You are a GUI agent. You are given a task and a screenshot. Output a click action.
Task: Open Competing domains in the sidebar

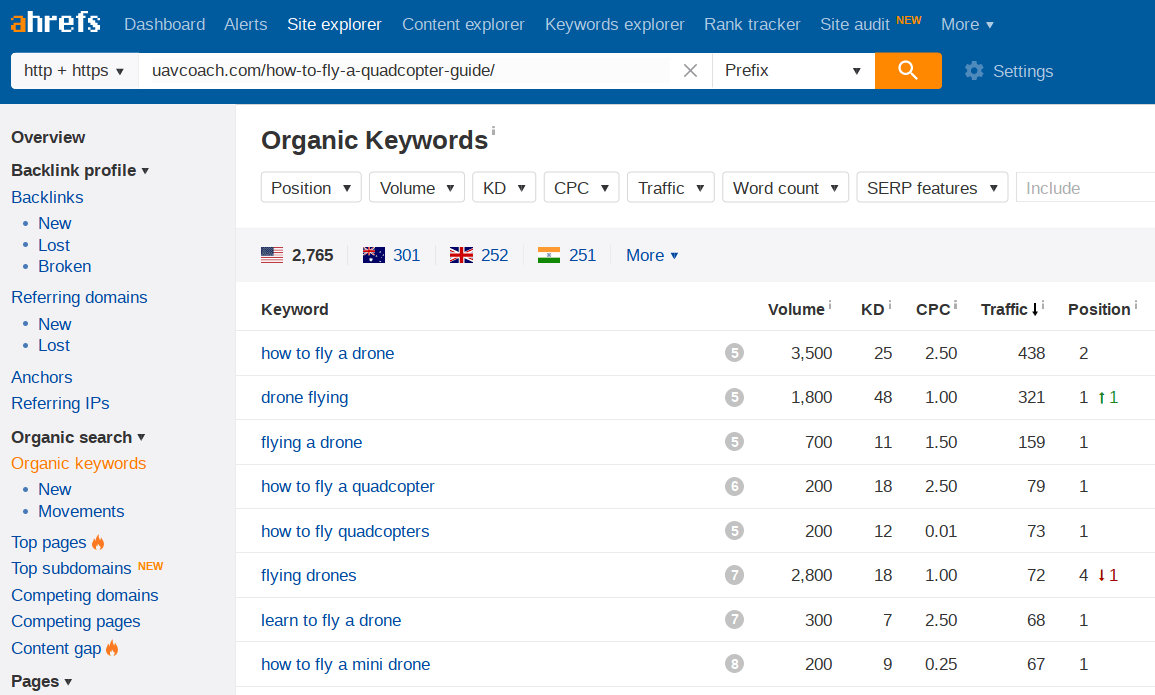pos(85,596)
